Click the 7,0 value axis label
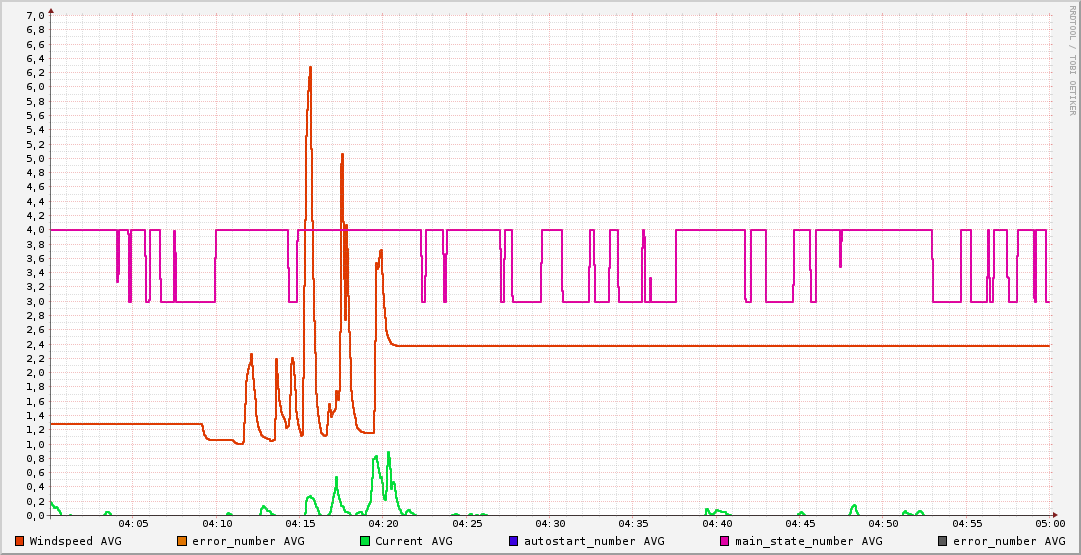Viewport: 1081px width, 555px height. point(35,15)
